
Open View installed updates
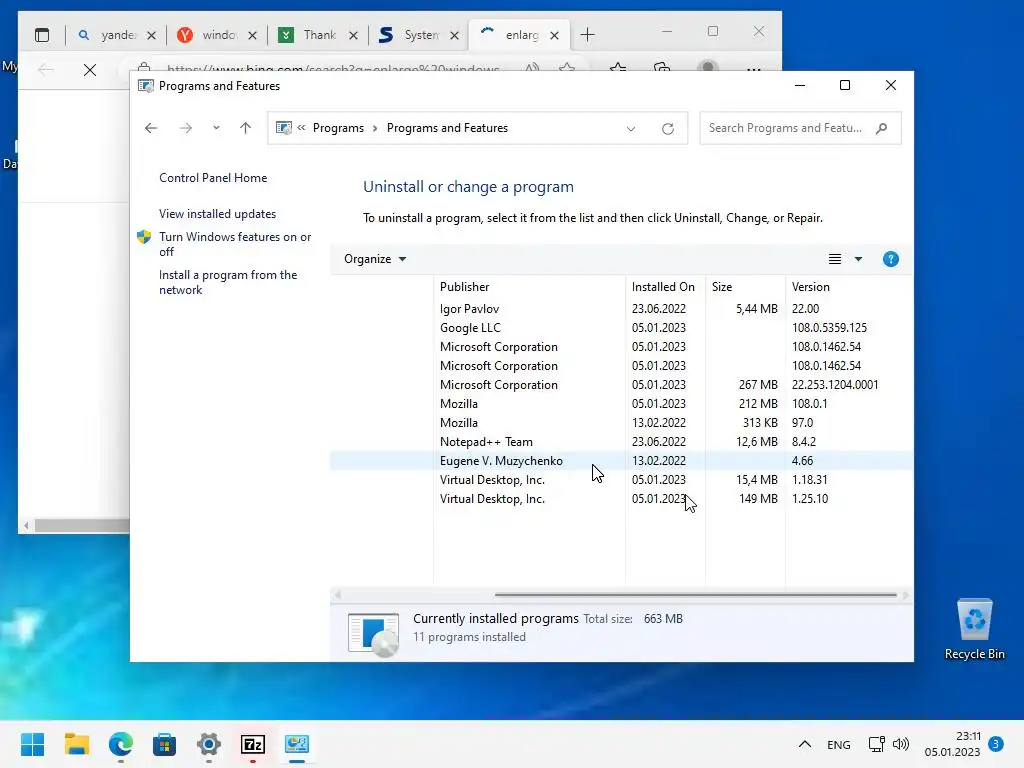(217, 214)
